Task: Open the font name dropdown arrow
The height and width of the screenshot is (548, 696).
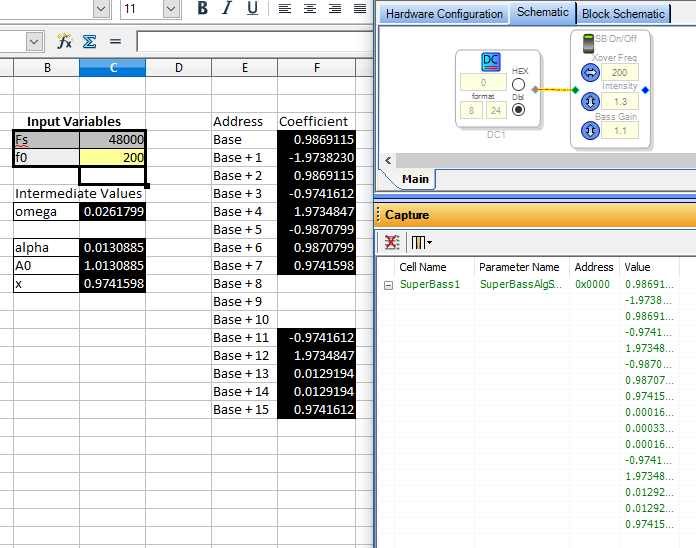Action: [101, 8]
